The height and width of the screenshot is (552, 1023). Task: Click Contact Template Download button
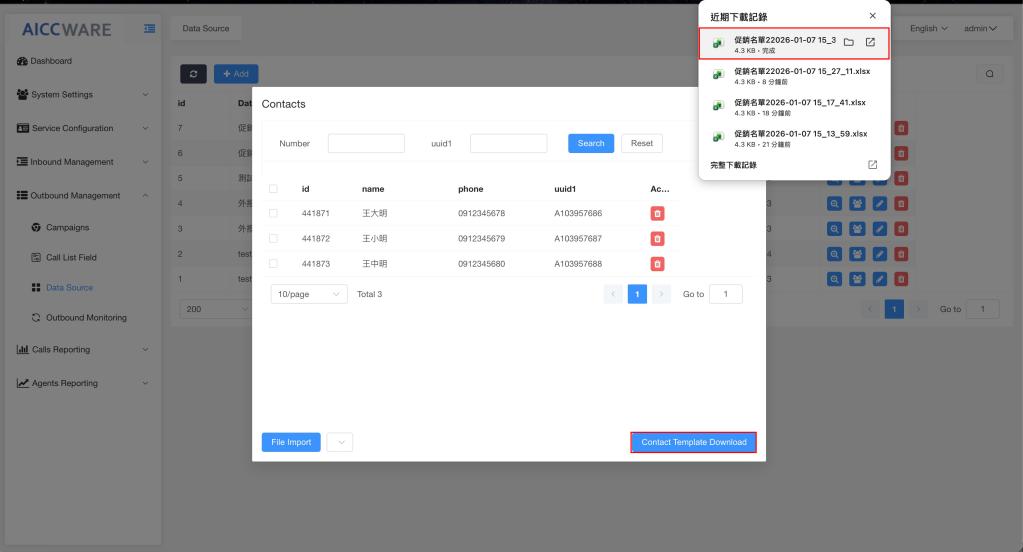point(694,442)
